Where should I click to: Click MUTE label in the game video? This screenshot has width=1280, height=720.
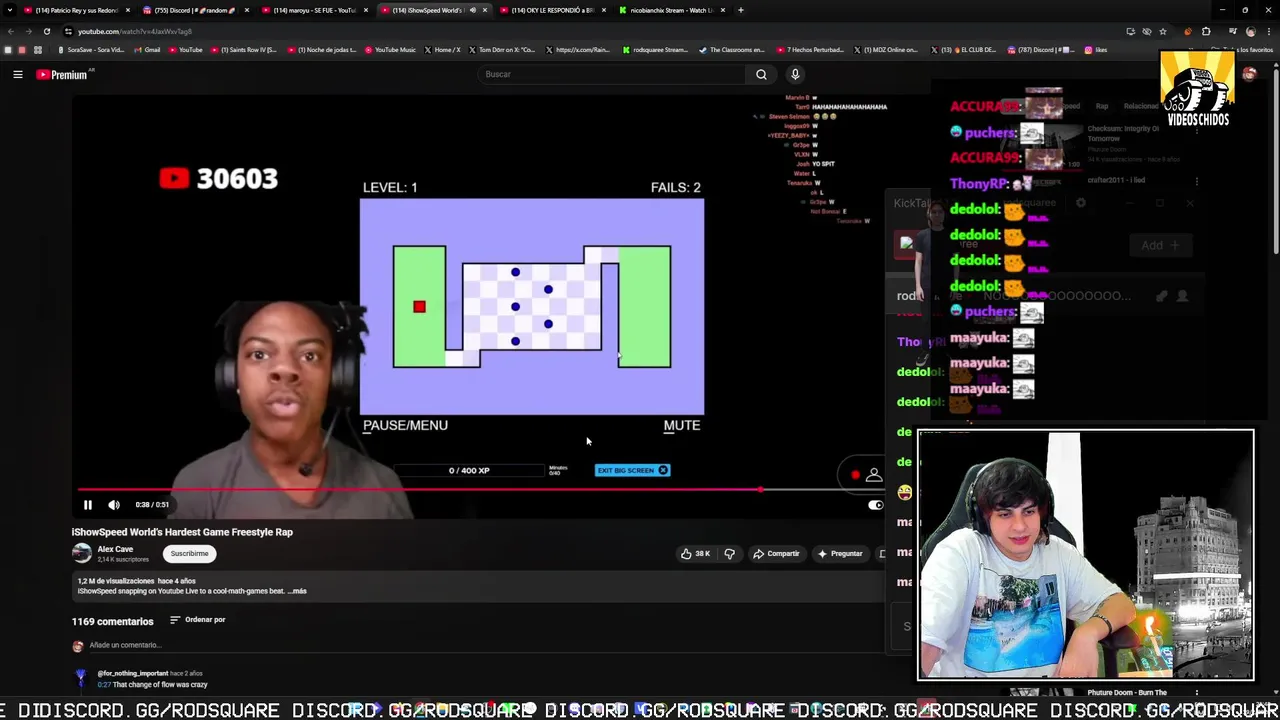pos(682,425)
